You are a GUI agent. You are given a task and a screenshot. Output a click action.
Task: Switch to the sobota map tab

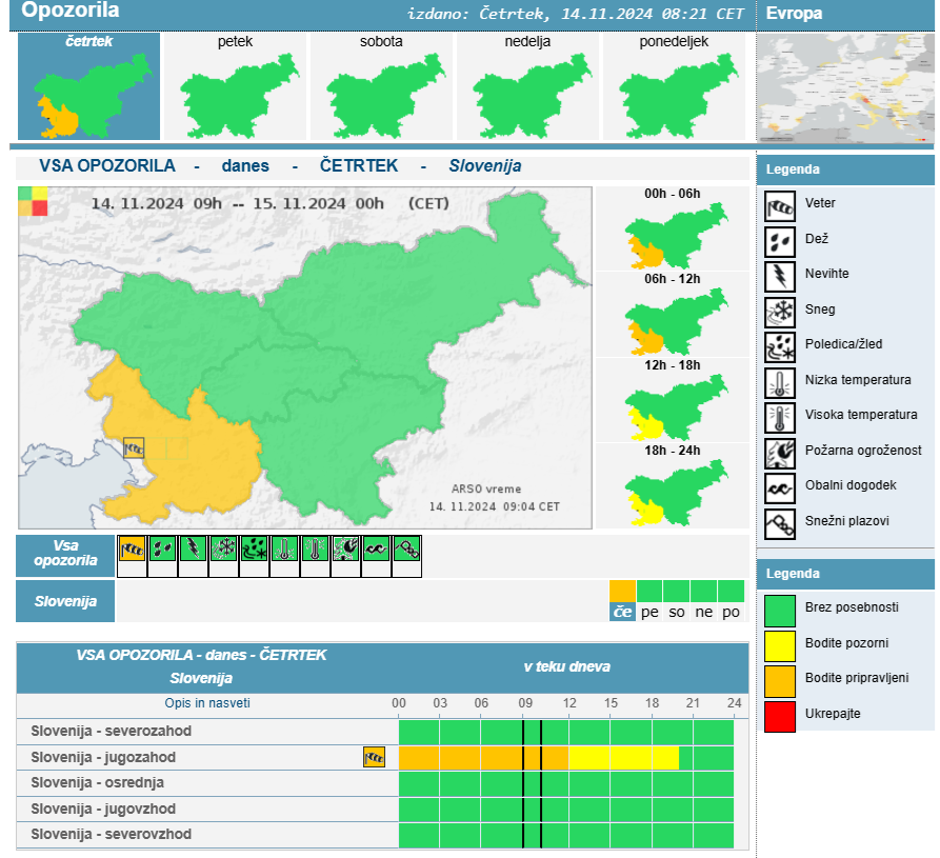(x=381, y=88)
